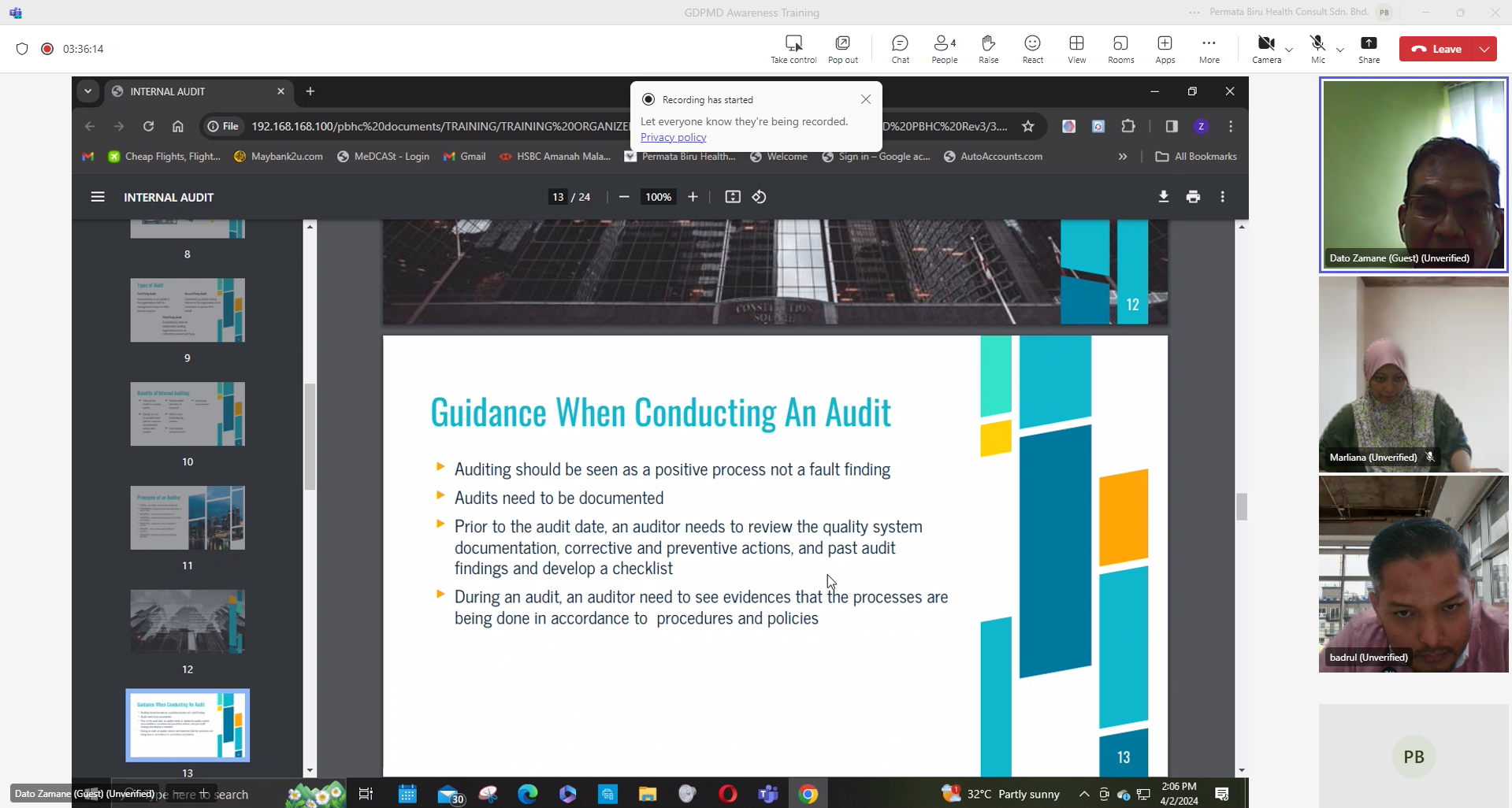
Task: Open the Privacy policy link
Action: click(673, 137)
